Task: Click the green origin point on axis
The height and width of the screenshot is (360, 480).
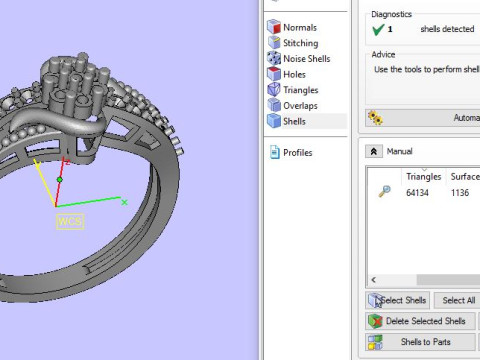Action: tap(60, 180)
